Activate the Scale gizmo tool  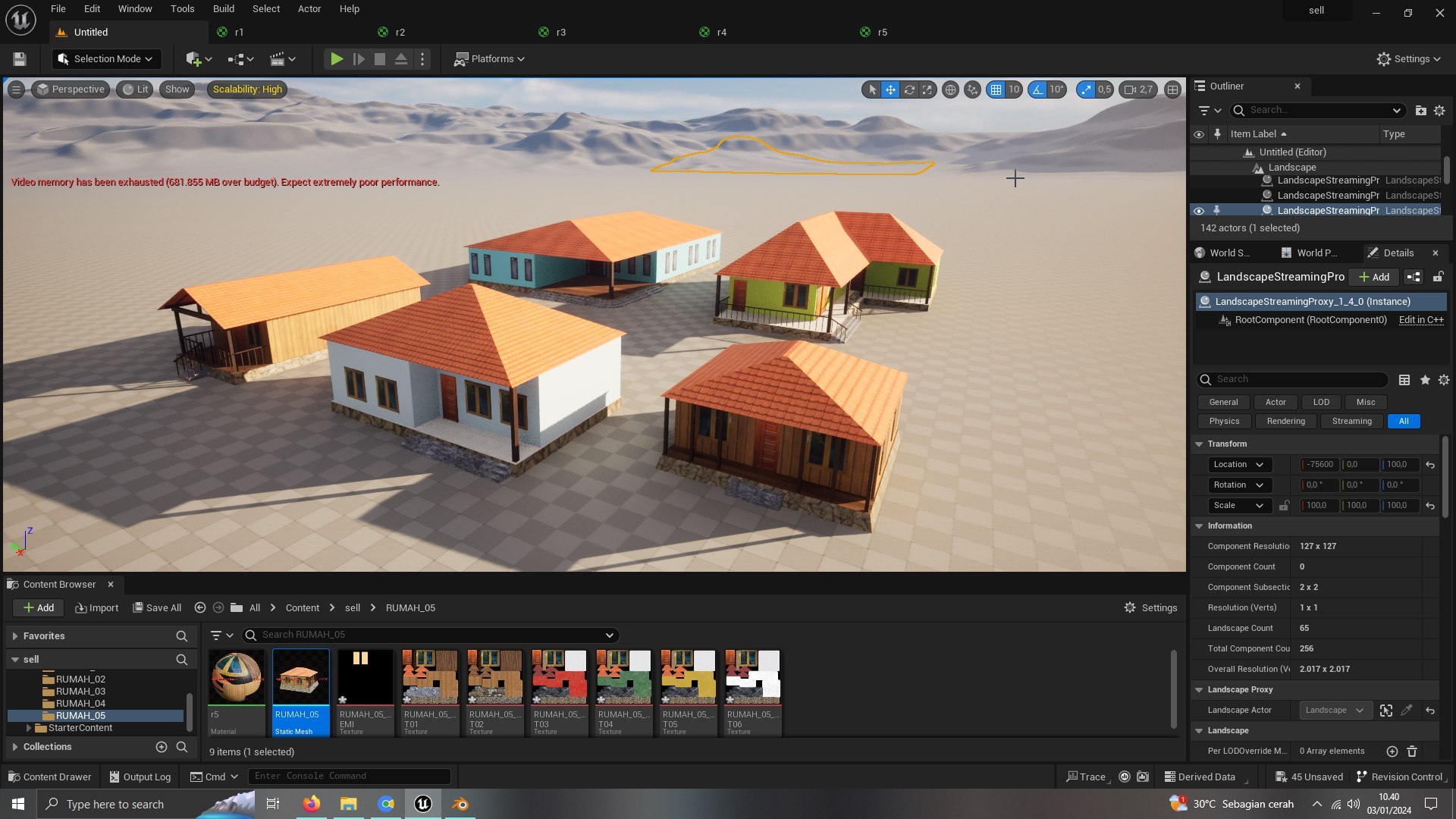[927, 89]
